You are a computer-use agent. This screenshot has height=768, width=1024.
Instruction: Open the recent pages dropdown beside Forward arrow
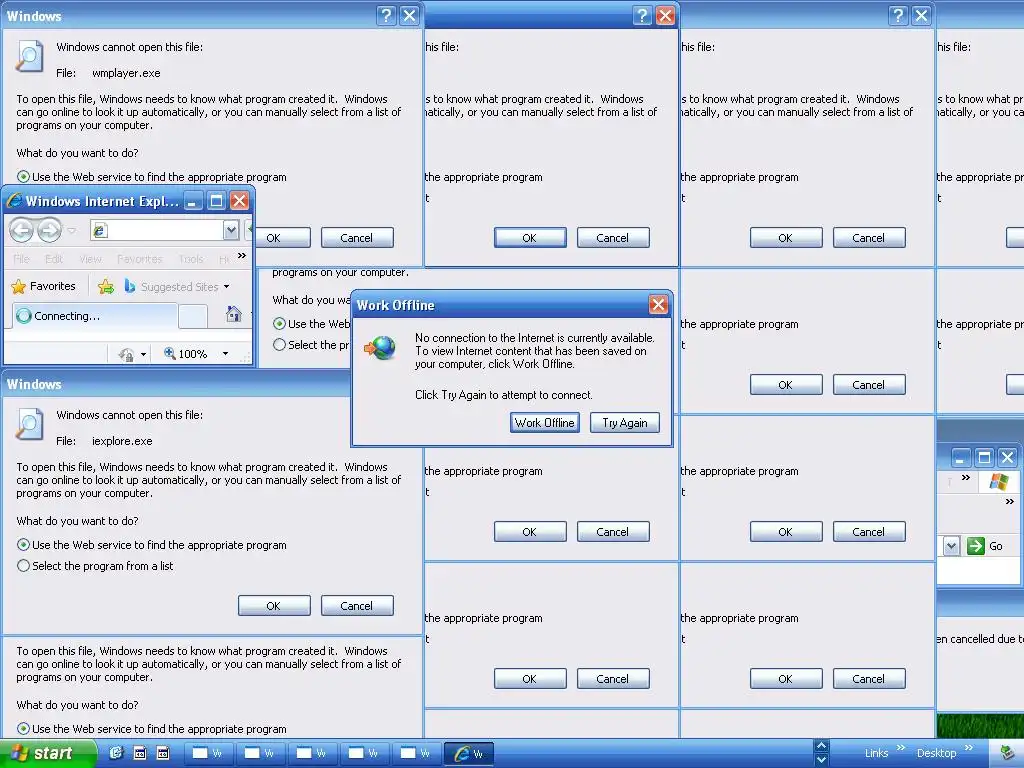click(x=72, y=231)
